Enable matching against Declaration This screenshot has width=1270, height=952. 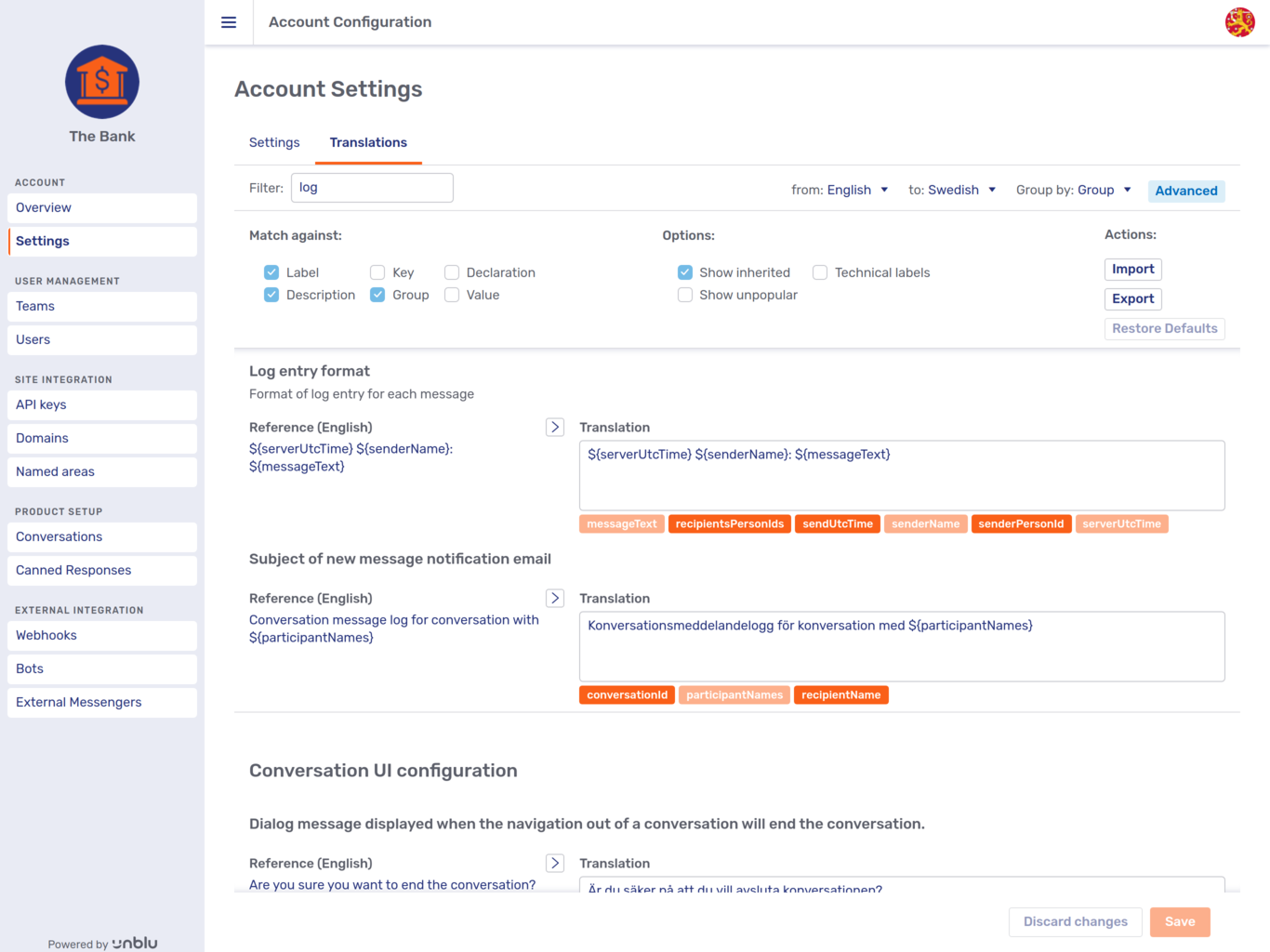452,272
